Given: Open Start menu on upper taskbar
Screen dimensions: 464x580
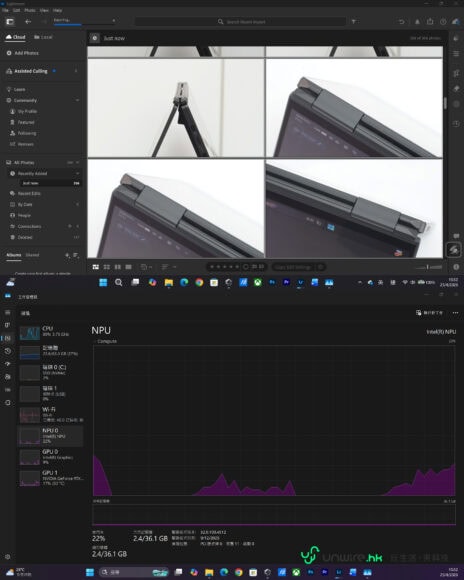Looking at the screenshot, I should 103,283.
